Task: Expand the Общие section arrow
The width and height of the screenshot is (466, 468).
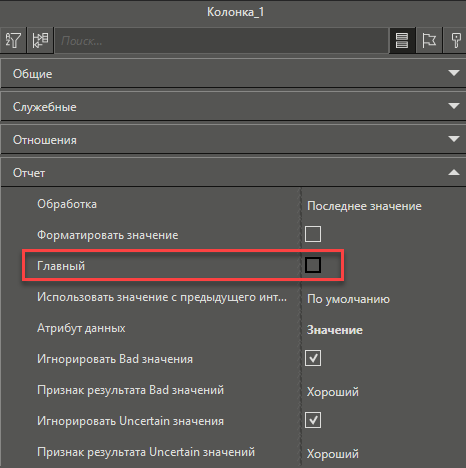Action: [x=454, y=73]
